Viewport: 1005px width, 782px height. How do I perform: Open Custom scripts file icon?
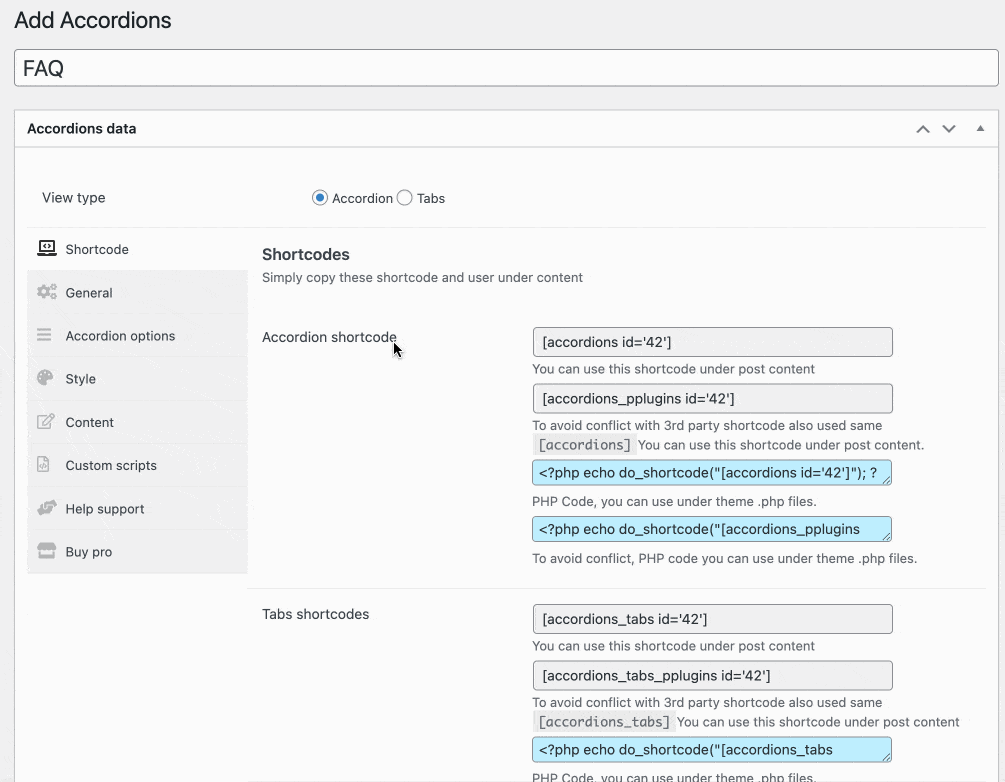(x=45, y=465)
